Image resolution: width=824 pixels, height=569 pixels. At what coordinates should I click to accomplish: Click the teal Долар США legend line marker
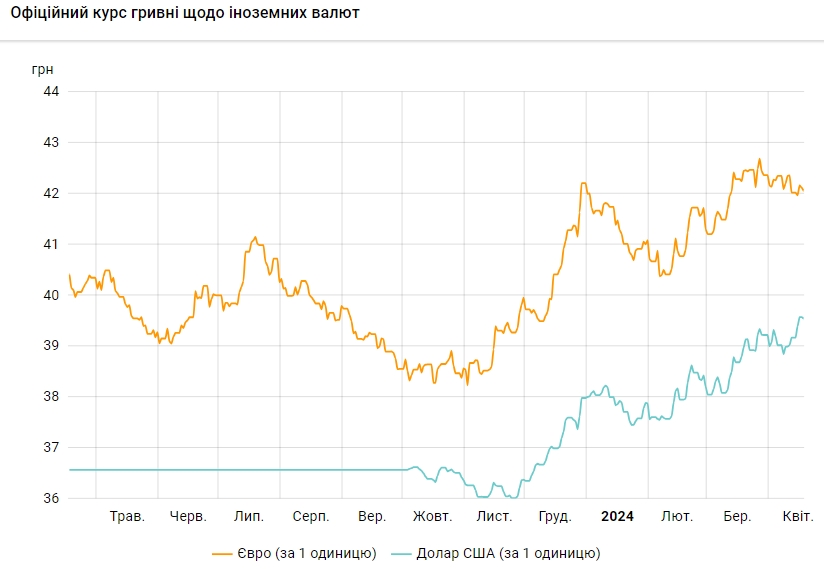[400, 552]
